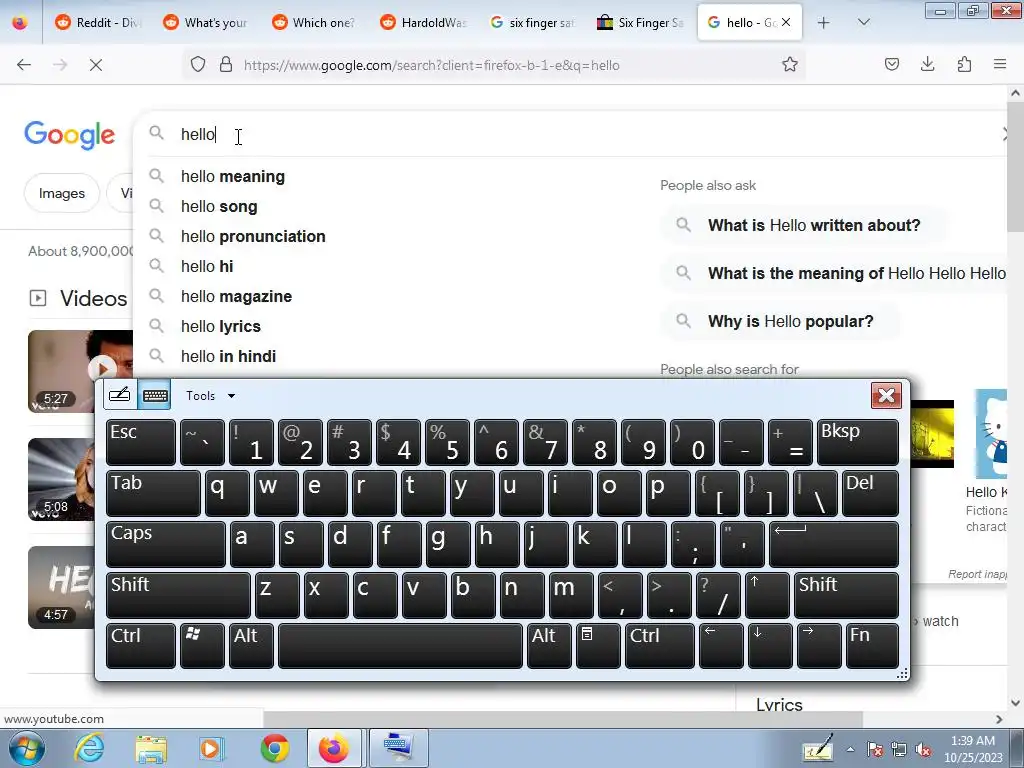The width and height of the screenshot is (1024, 768).
Task: Click the muted volume tray icon
Action: [923, 750]
